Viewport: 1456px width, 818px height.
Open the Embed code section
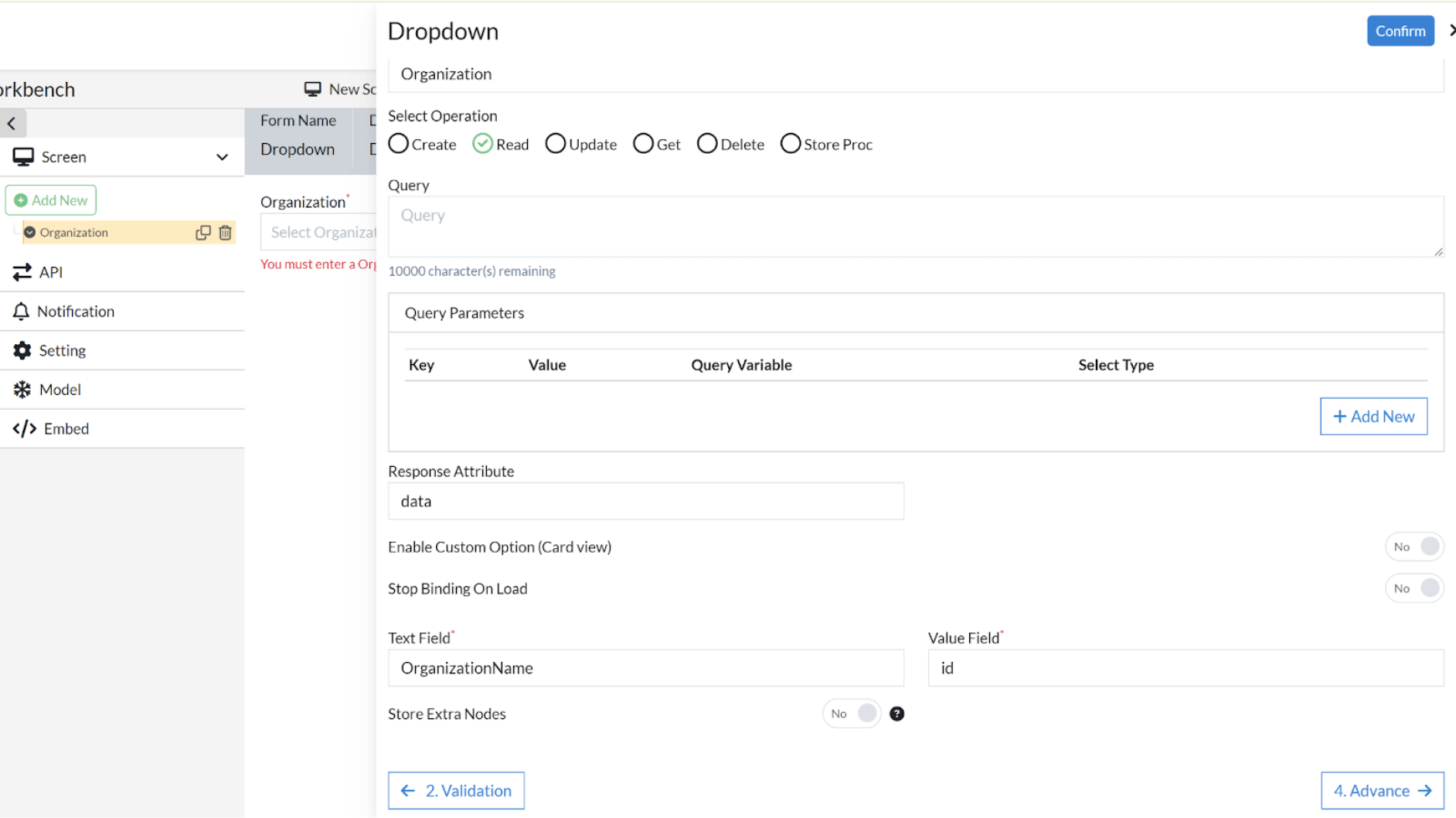click(66, 428)
